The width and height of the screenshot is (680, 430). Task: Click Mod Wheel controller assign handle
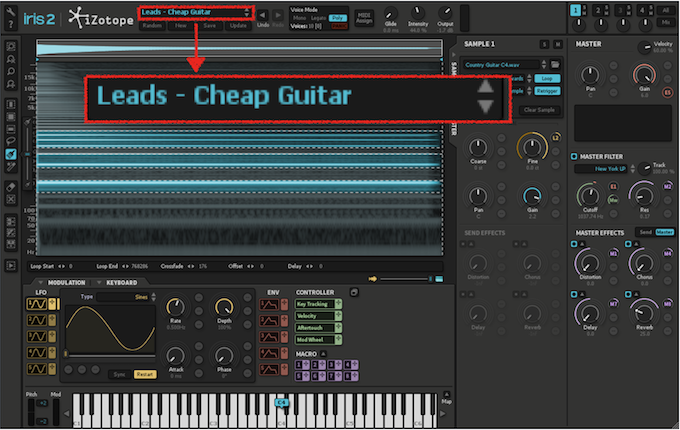(x=338, y=340)
